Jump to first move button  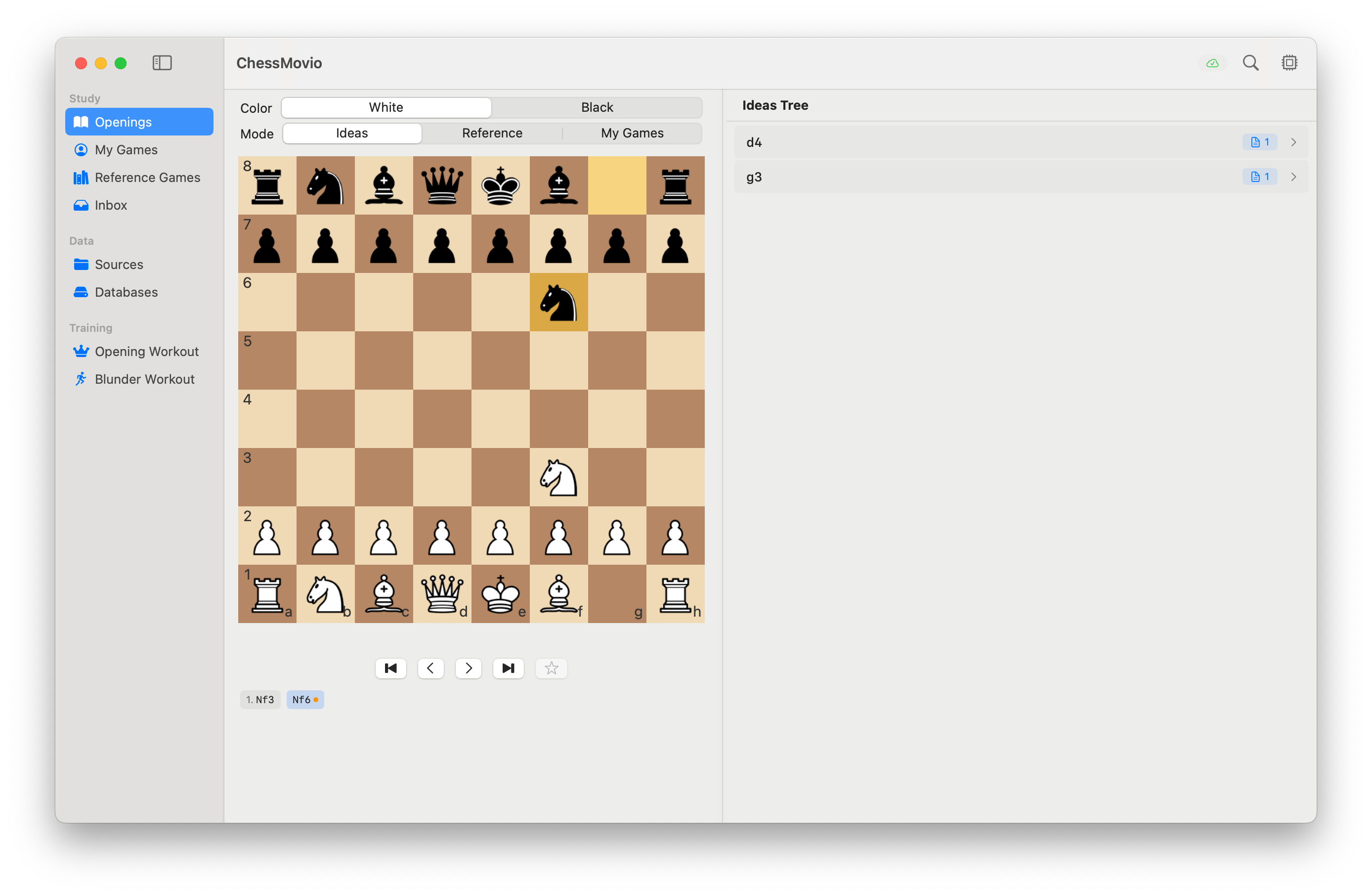coord(391,668)
